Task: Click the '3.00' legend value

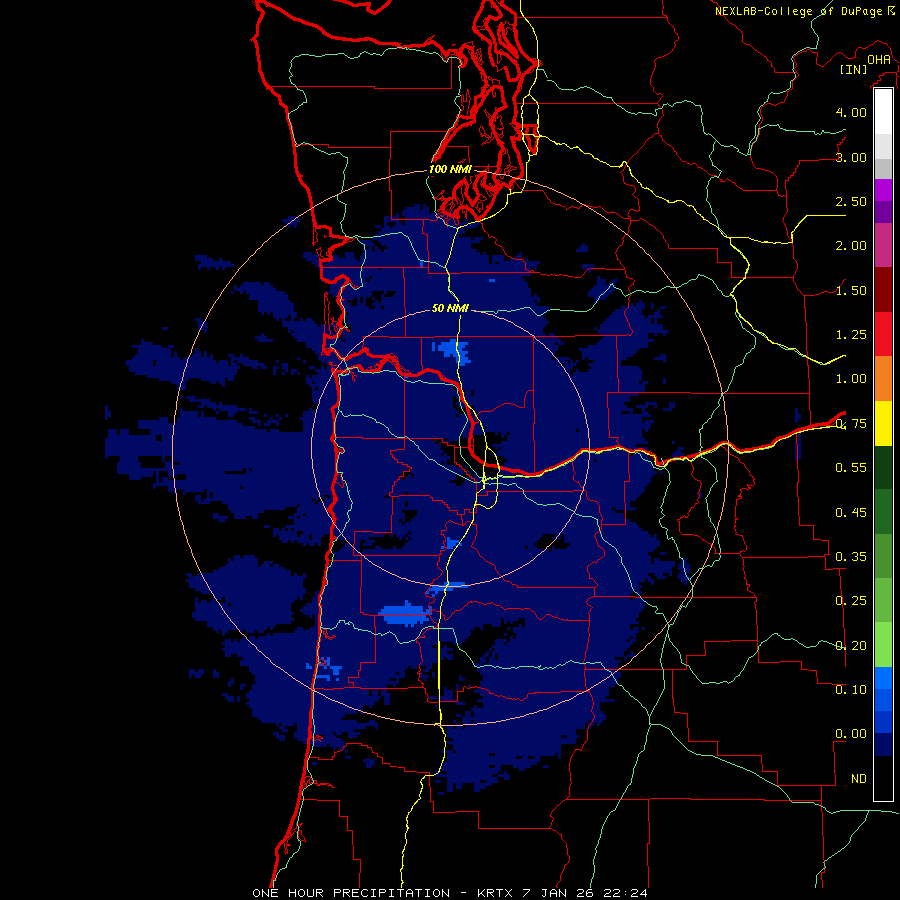Action: pyautogui.click(x=851, y=157)
